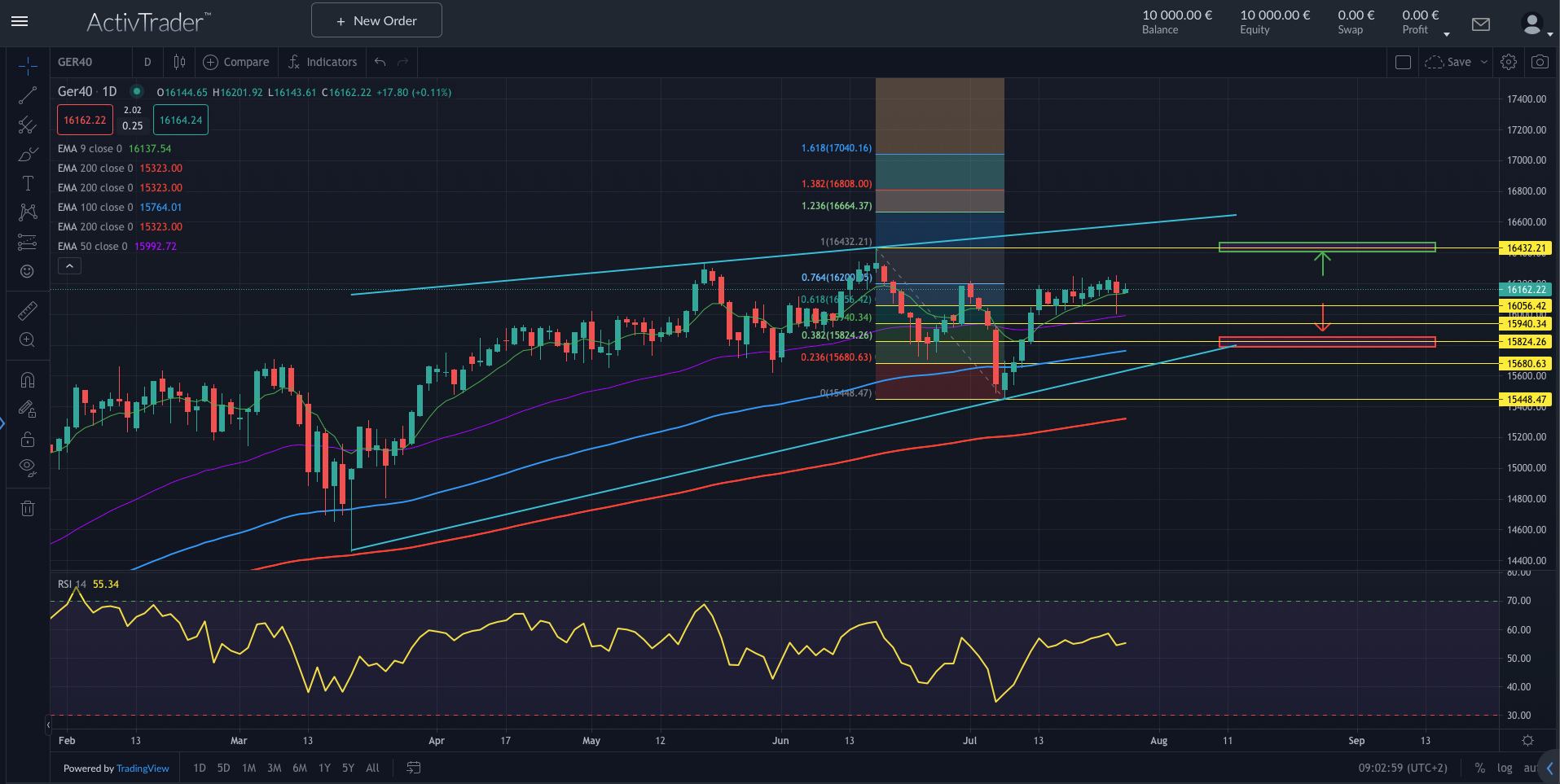Select the trend line drawing tool
1560x784 pixels.
[28, 95]
